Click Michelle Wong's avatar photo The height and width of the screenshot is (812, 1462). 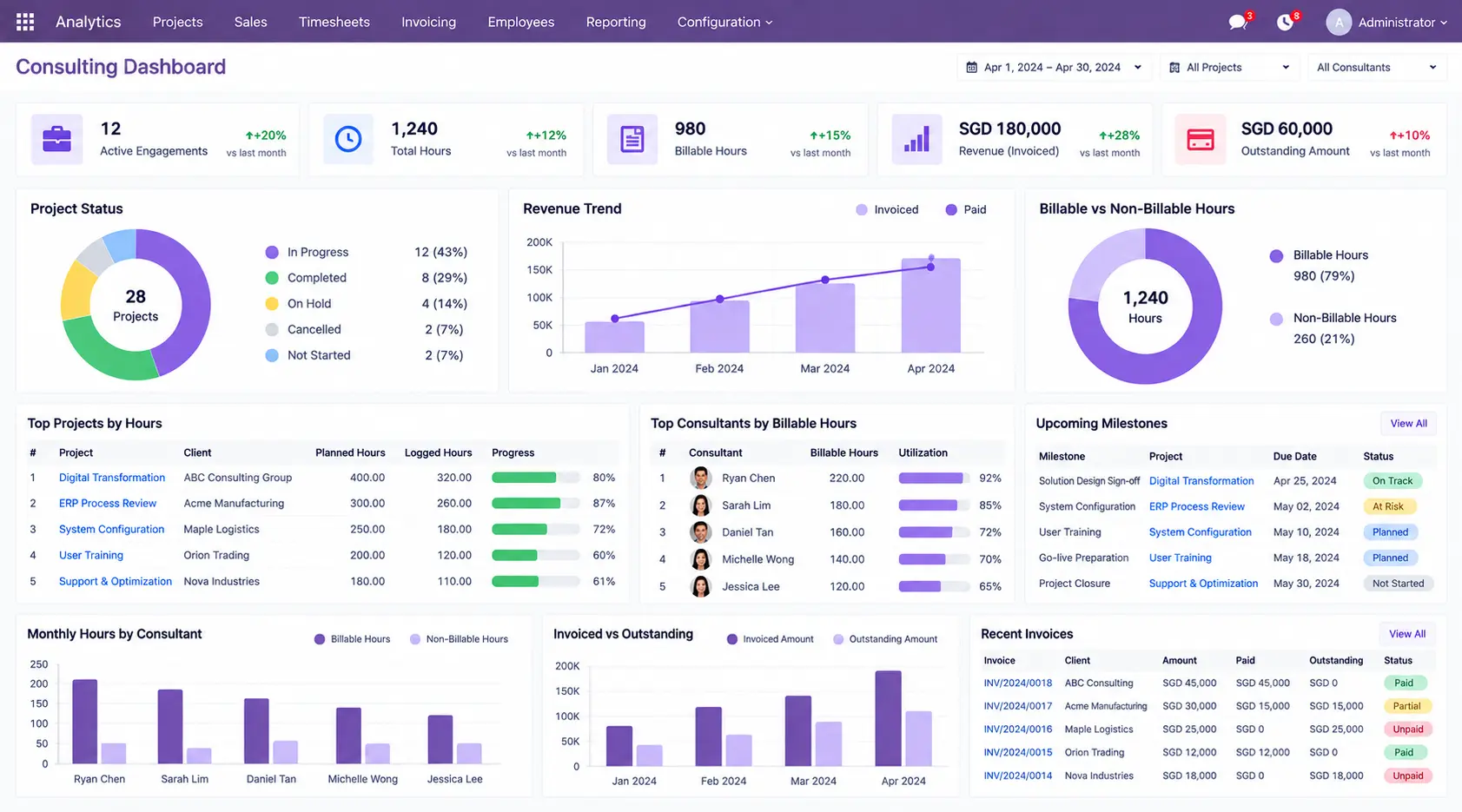tap(701, 559)
